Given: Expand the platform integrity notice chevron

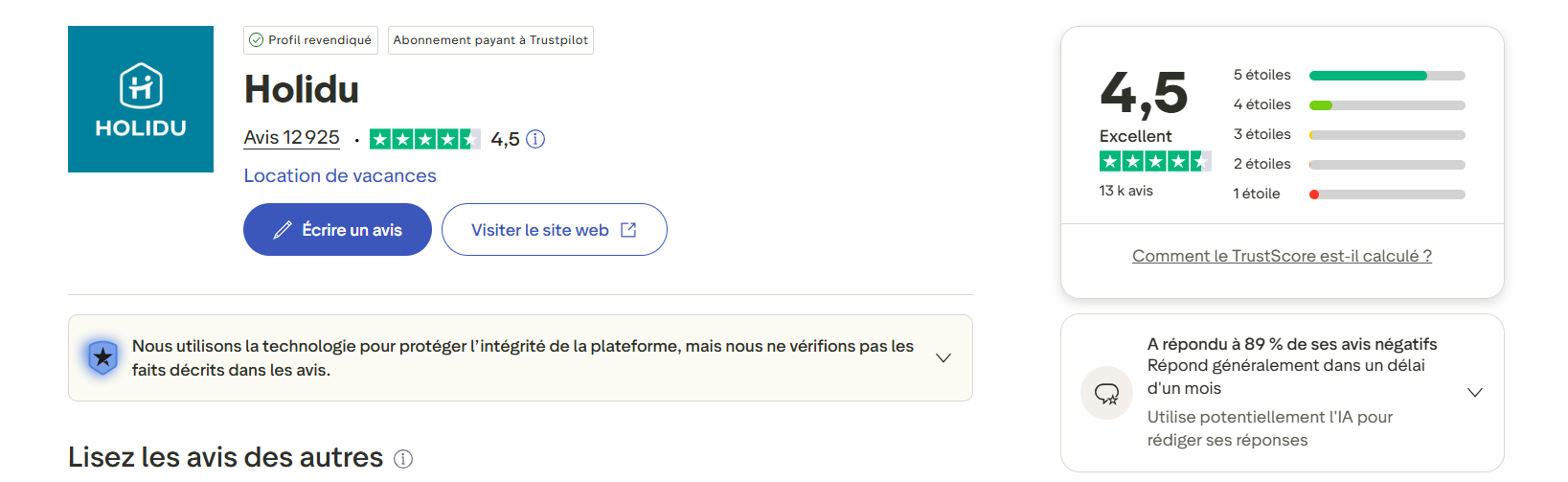Looking at the screenshot, I should point(943,357).
